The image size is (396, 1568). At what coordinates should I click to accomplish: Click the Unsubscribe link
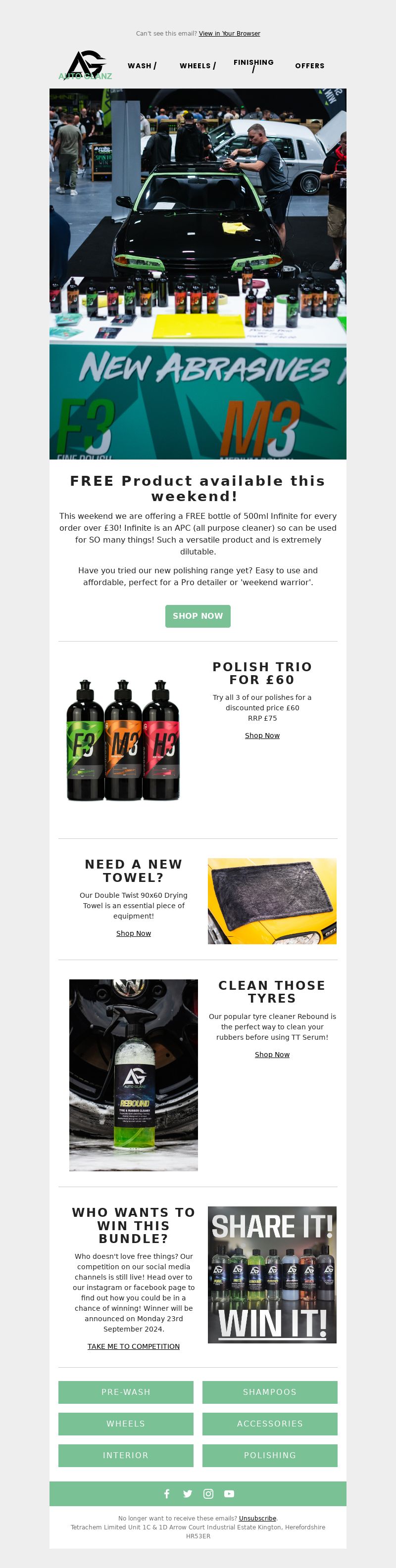tap(257, 1518)
